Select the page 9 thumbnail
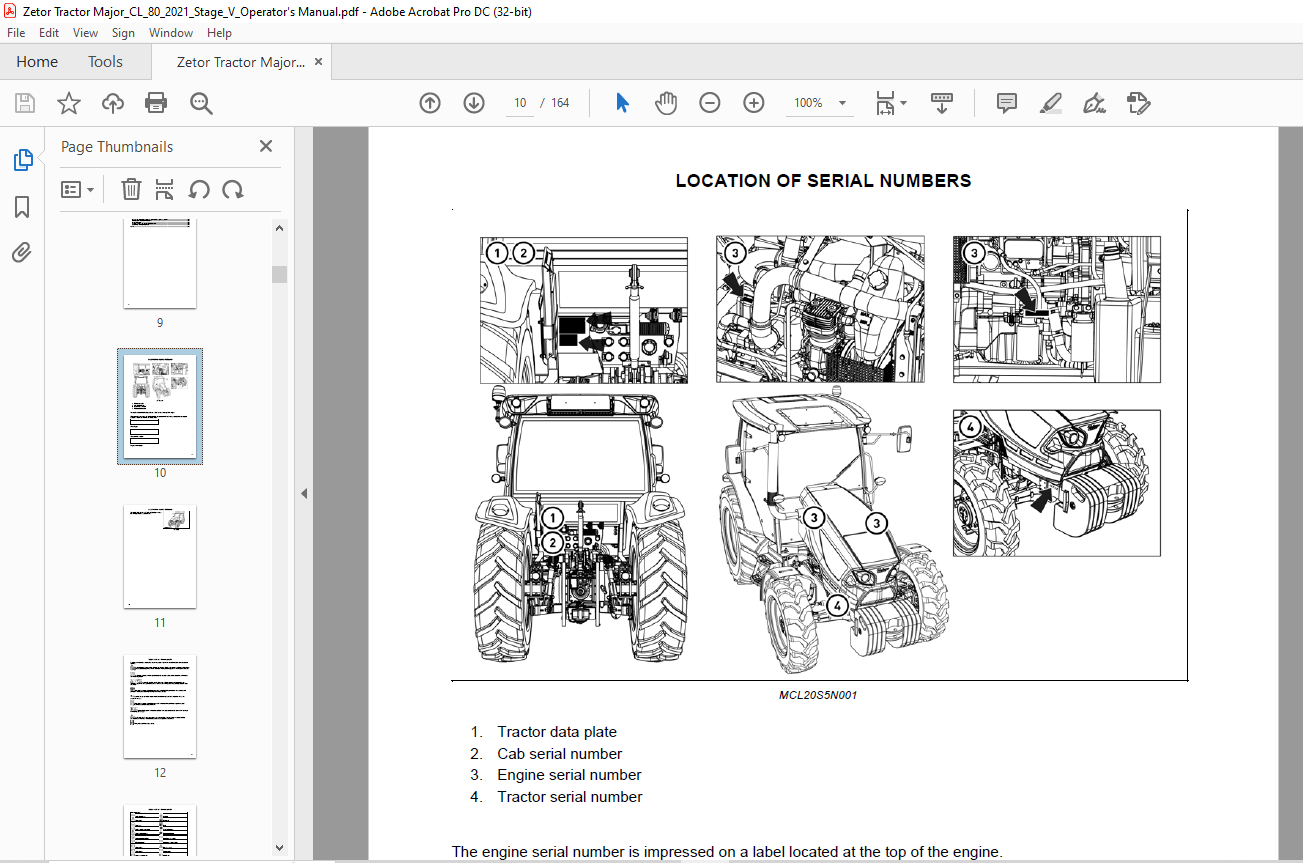The image size is (1303, 863). pos(160,265)
